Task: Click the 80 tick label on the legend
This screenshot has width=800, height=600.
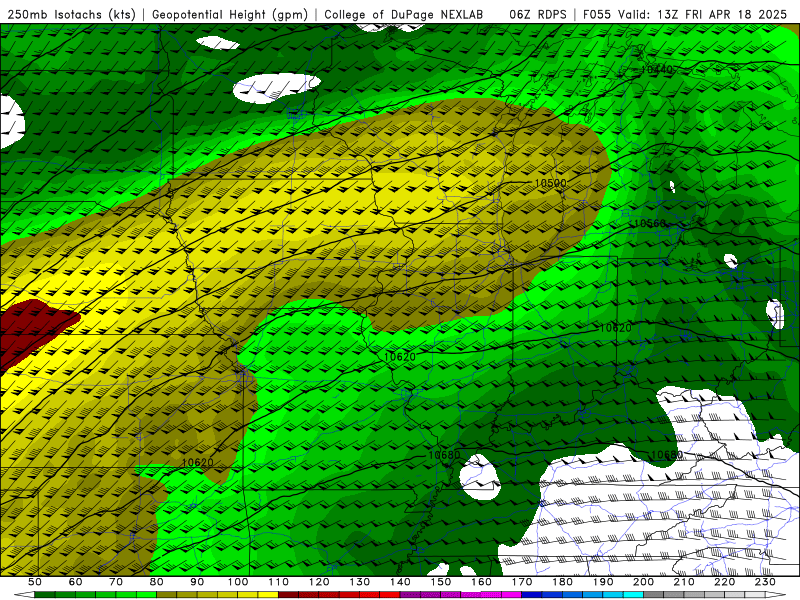Action: (x=157, y=582)
